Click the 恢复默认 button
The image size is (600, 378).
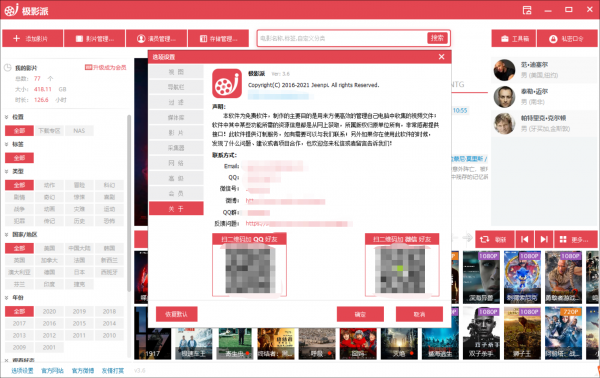(176, 314)
